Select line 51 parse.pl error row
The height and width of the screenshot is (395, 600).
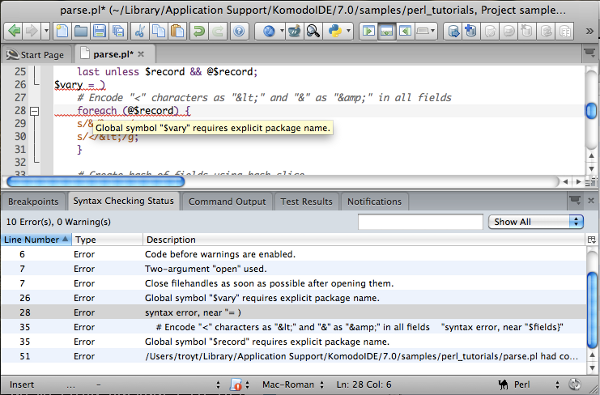(x=293, y=356)
